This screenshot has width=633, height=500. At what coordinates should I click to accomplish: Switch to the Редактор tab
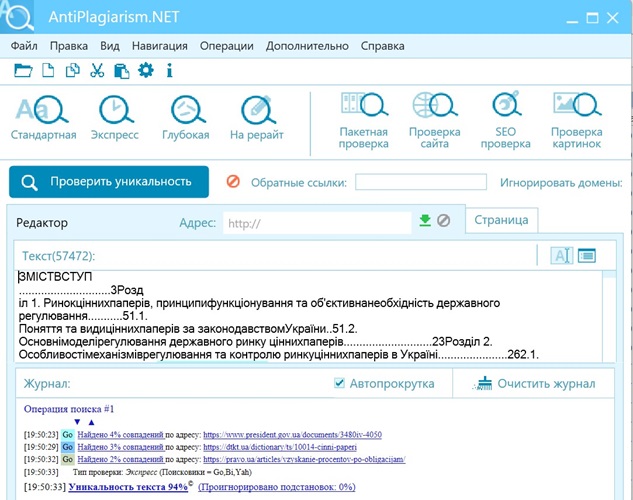click(42, 223)
